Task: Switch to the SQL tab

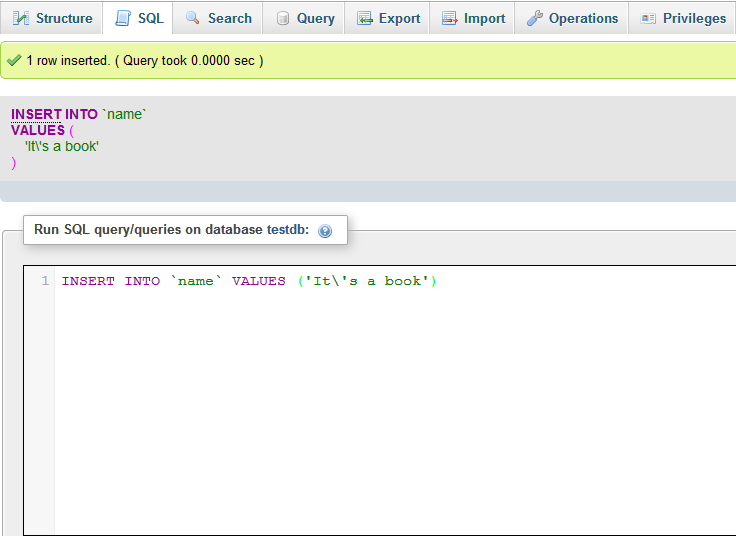Action: click(x=138, y=18)
